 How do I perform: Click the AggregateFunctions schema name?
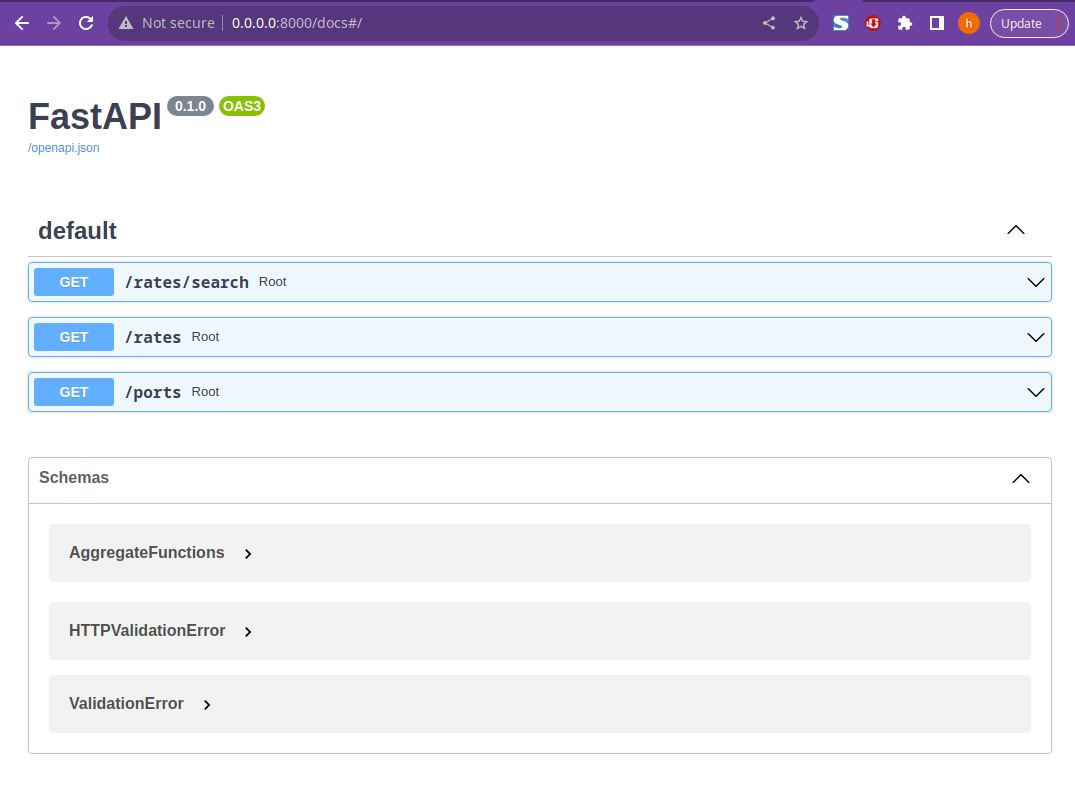pos(147,553)
